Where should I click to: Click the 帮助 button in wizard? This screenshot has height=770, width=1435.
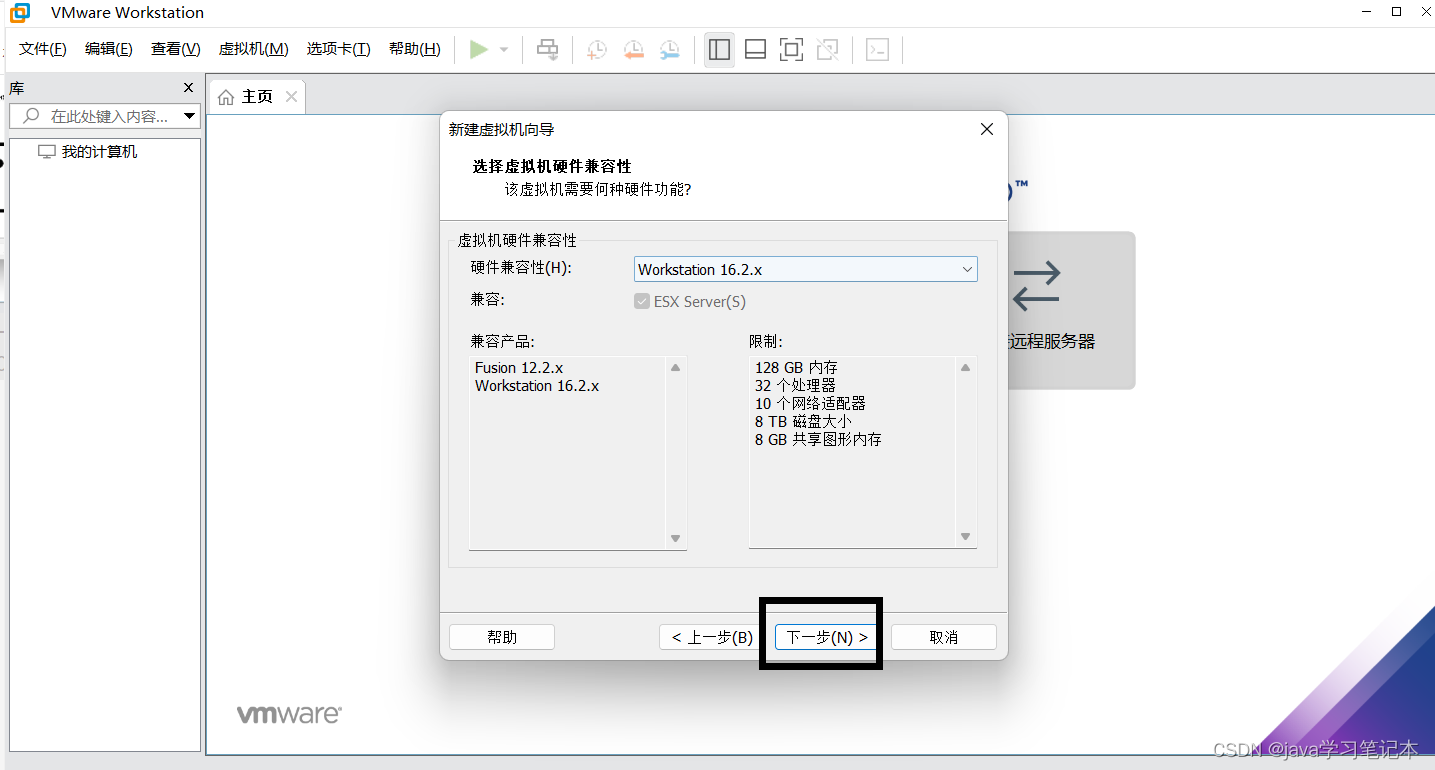502,637
